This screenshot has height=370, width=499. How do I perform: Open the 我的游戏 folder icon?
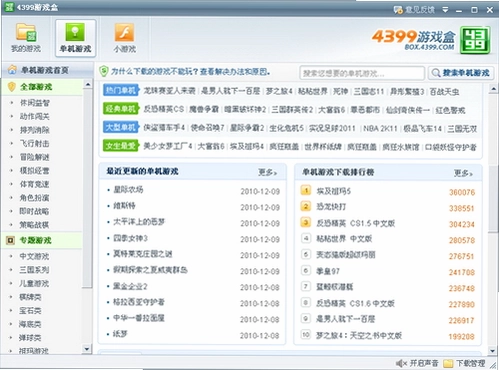click(26, 33)
